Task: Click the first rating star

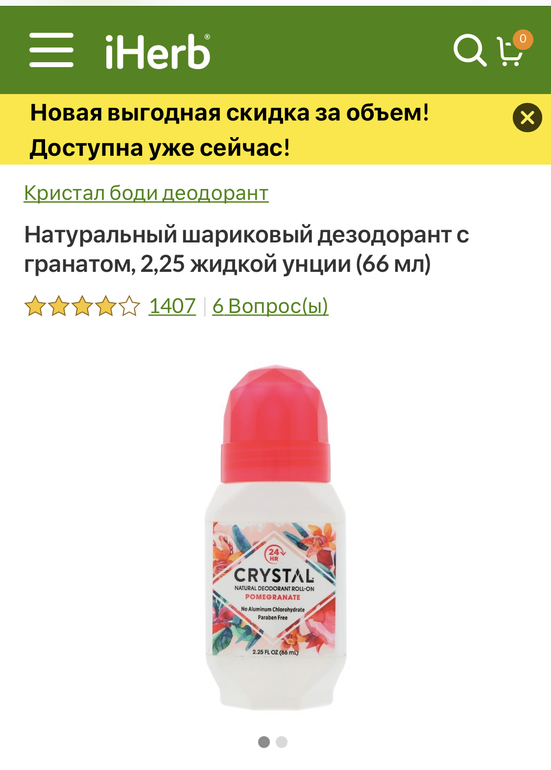Action: click(x=35, y=306)
